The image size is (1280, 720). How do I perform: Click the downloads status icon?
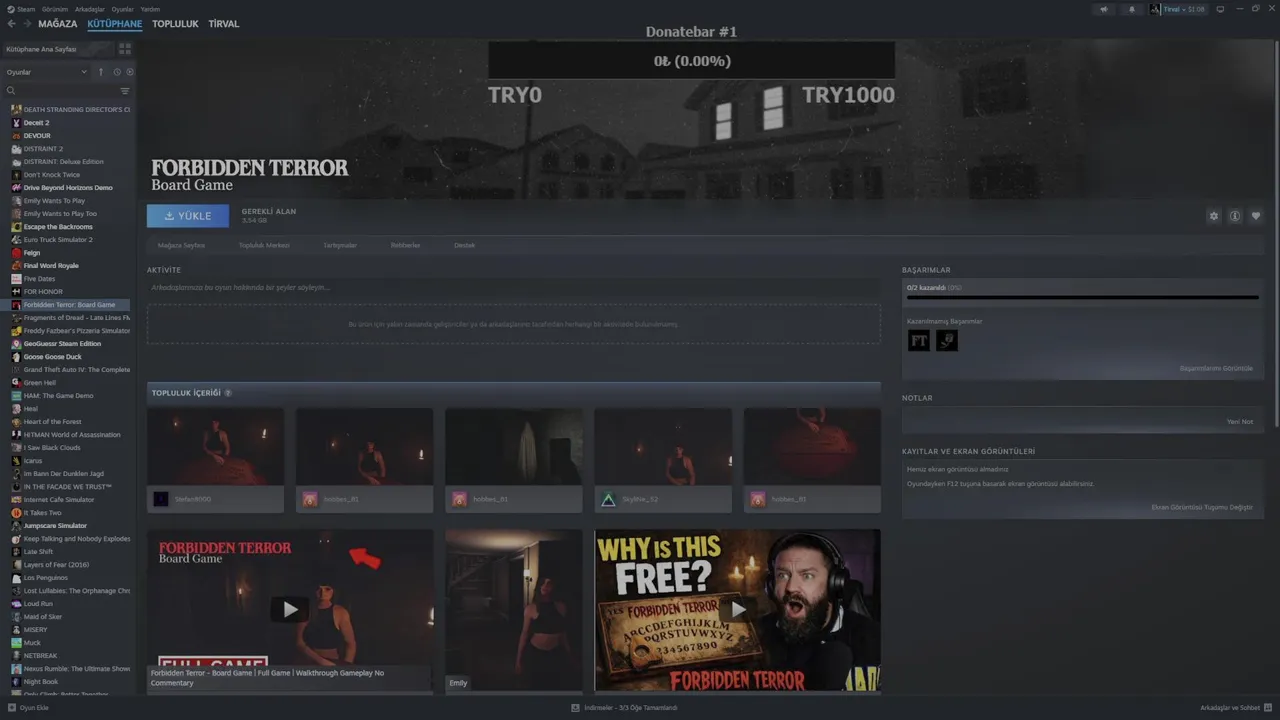575,708
